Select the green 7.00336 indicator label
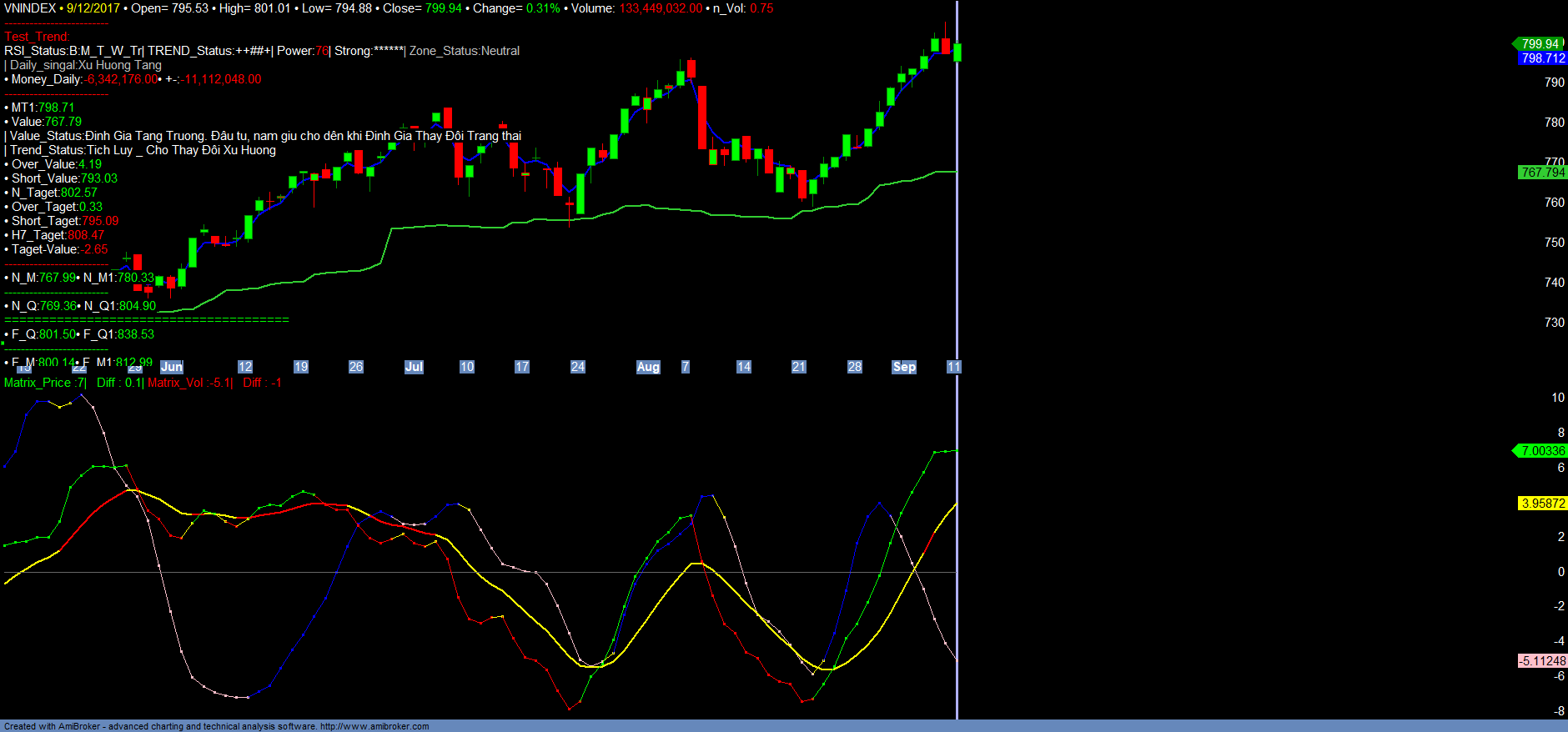1568x732 pixels. click(1542, 451)
